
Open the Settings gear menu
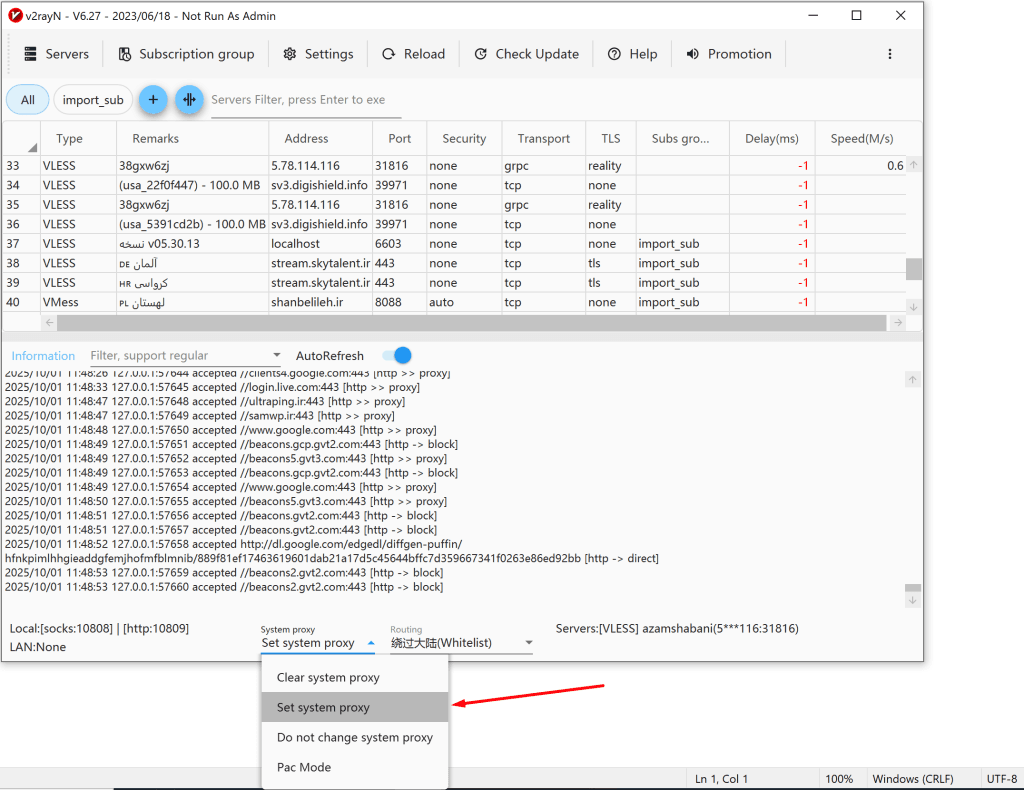click(318, 54)
